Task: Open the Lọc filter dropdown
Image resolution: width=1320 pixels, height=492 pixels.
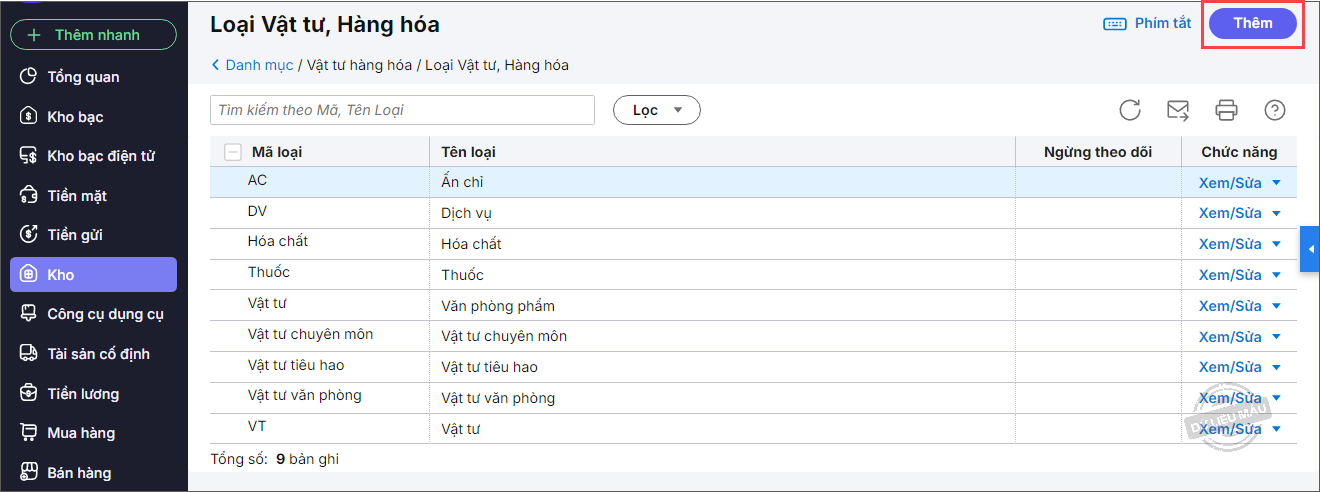Action: pos(656,110)
